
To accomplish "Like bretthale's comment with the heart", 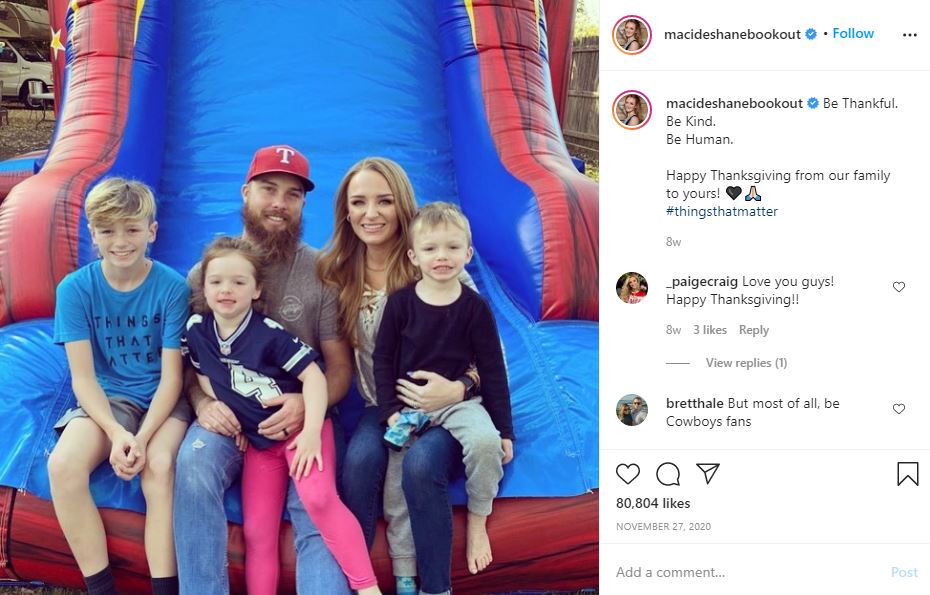I will point(899,409).
